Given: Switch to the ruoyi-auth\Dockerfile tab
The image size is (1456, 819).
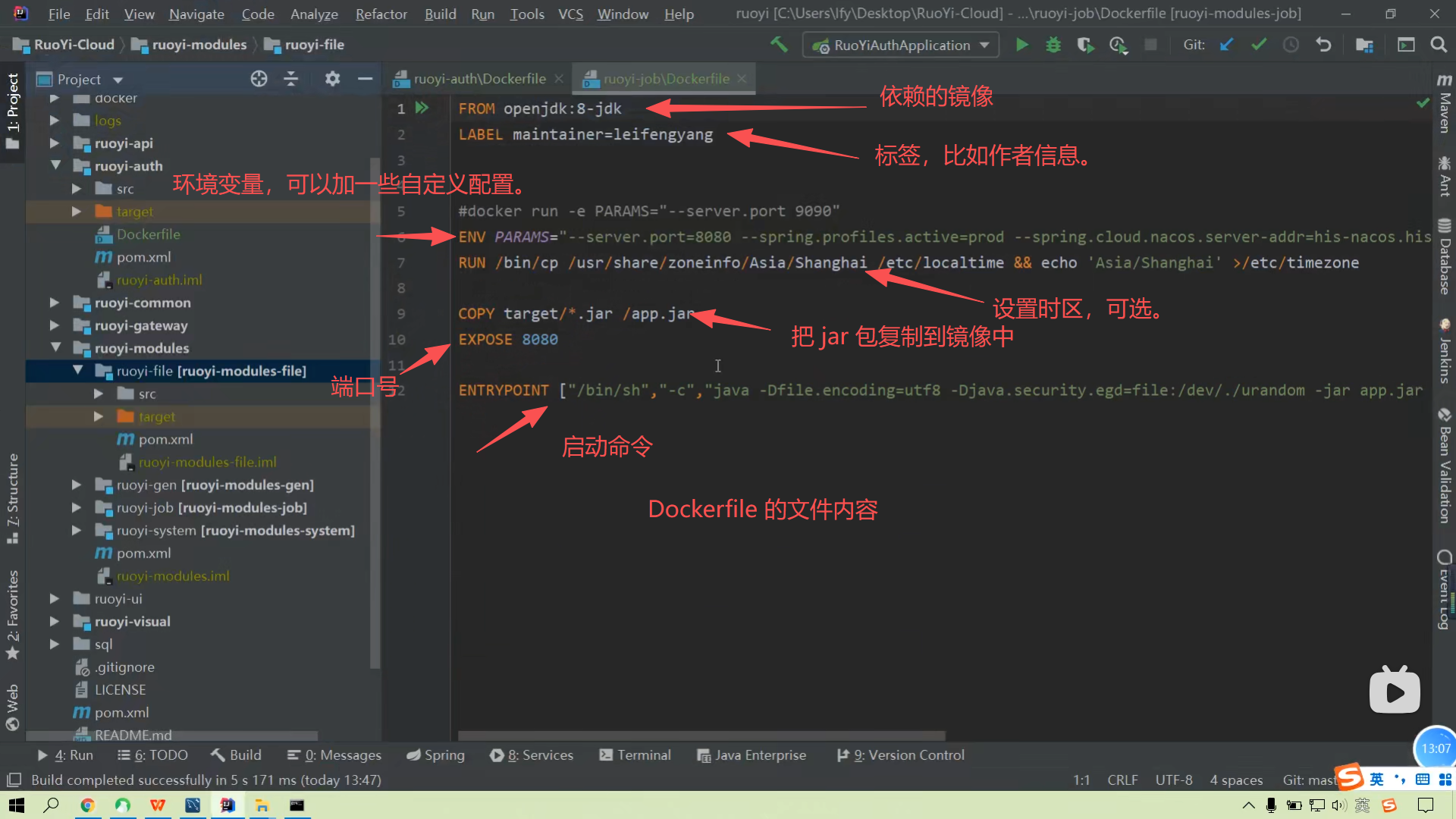Looking at the screenshot, I should pyautogui.click(x=479, y=78).
